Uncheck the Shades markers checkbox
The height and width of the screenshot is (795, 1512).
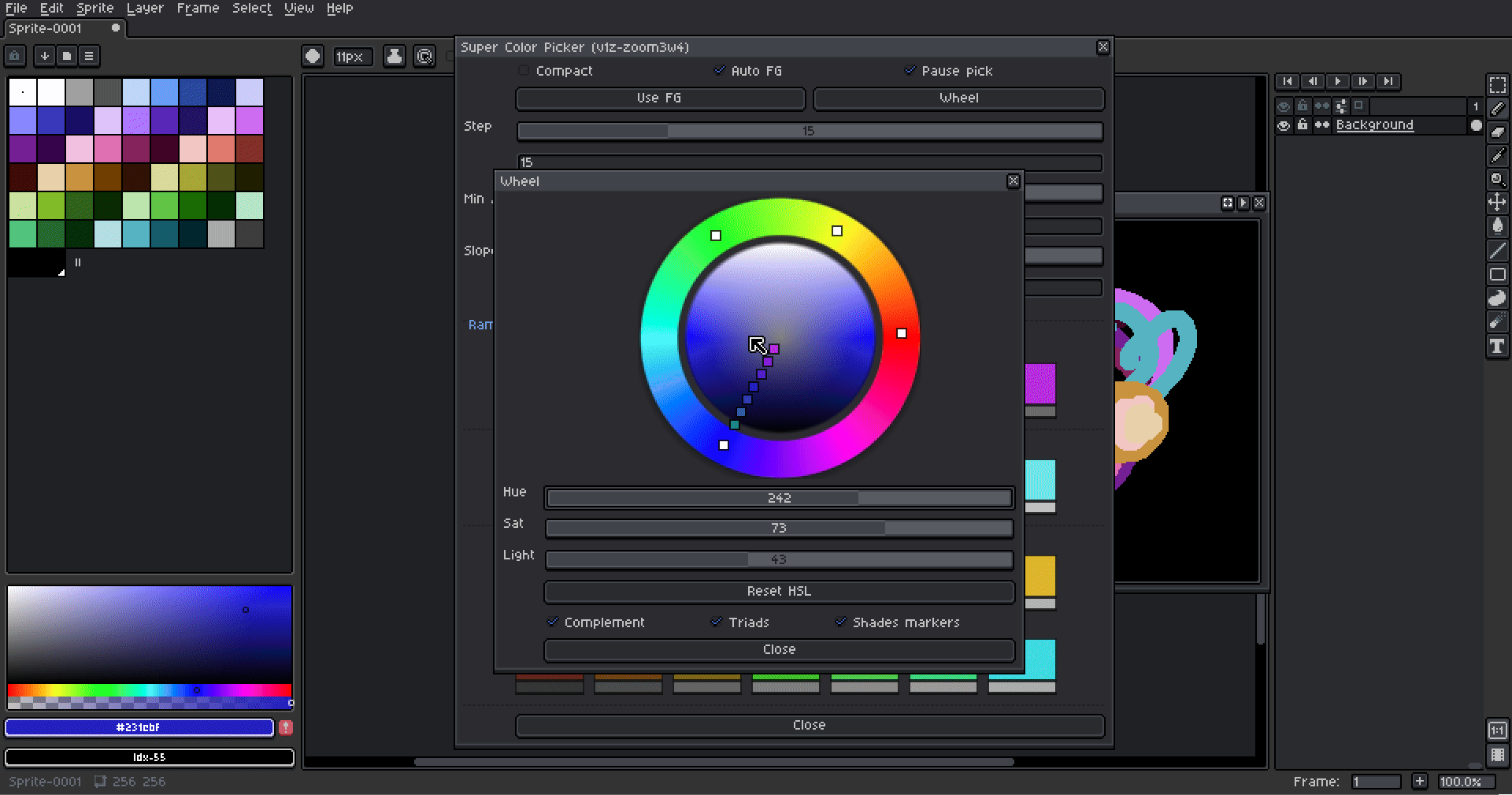point(840,622)
